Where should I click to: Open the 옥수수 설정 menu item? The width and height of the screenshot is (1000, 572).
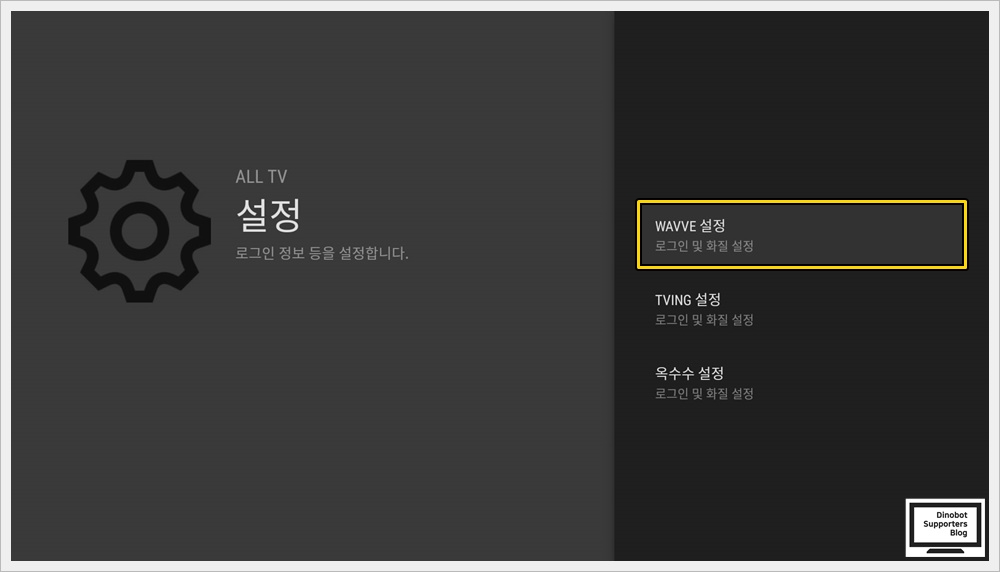pos(802,383)
